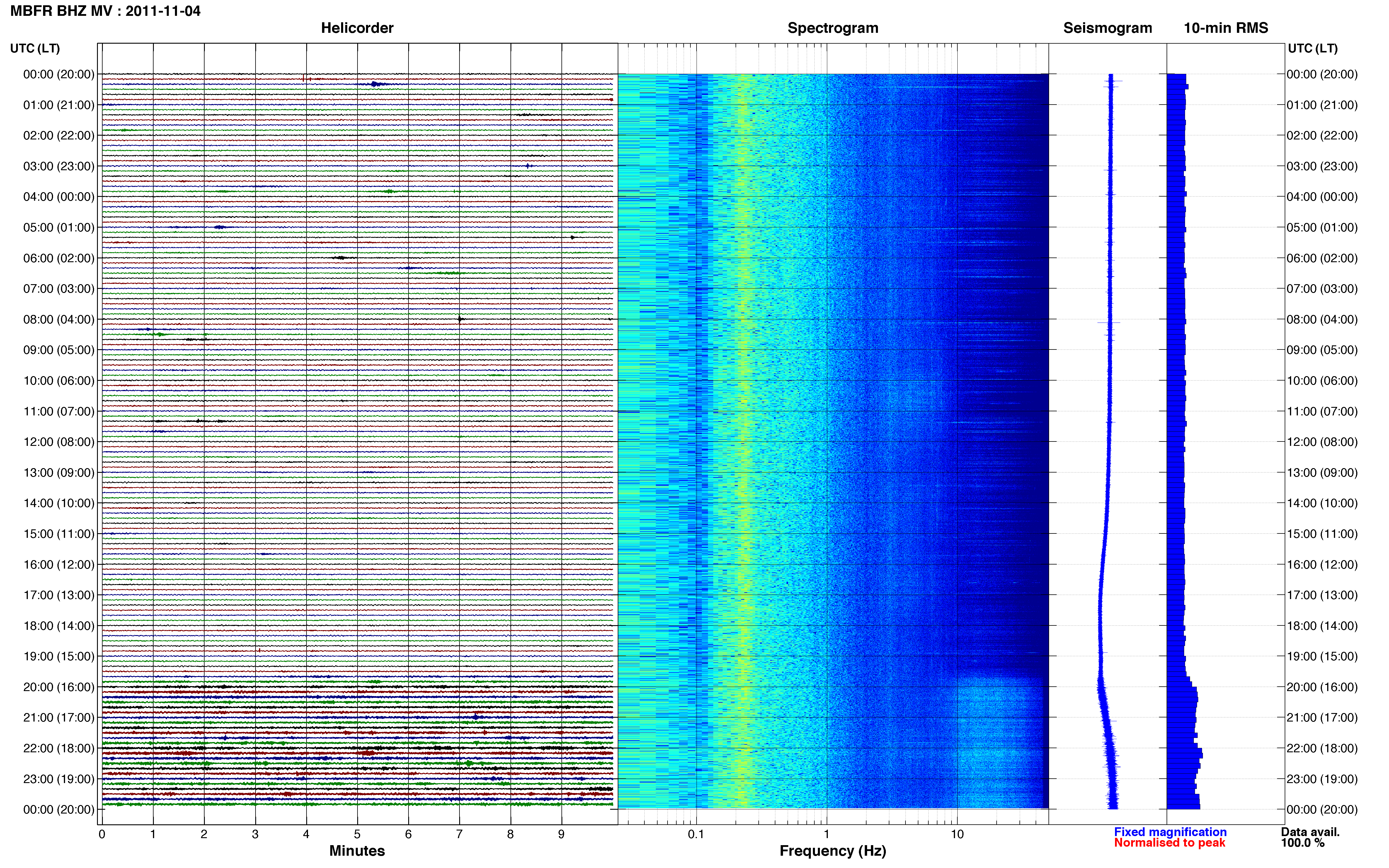Click the 6 tick on the Minutes axis
The width and height of the screenshot is (1389, 868).
408,835
